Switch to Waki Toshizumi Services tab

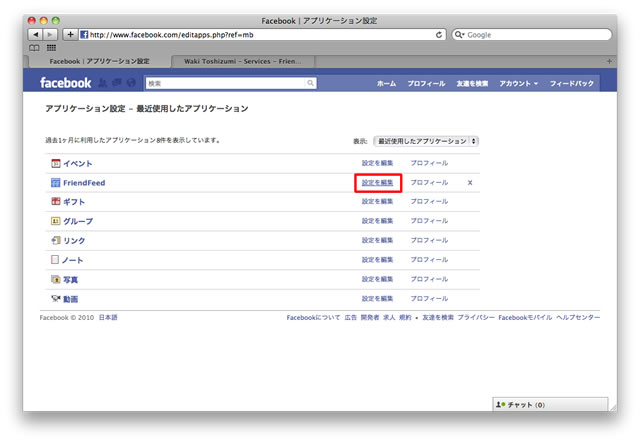[242, 61]
